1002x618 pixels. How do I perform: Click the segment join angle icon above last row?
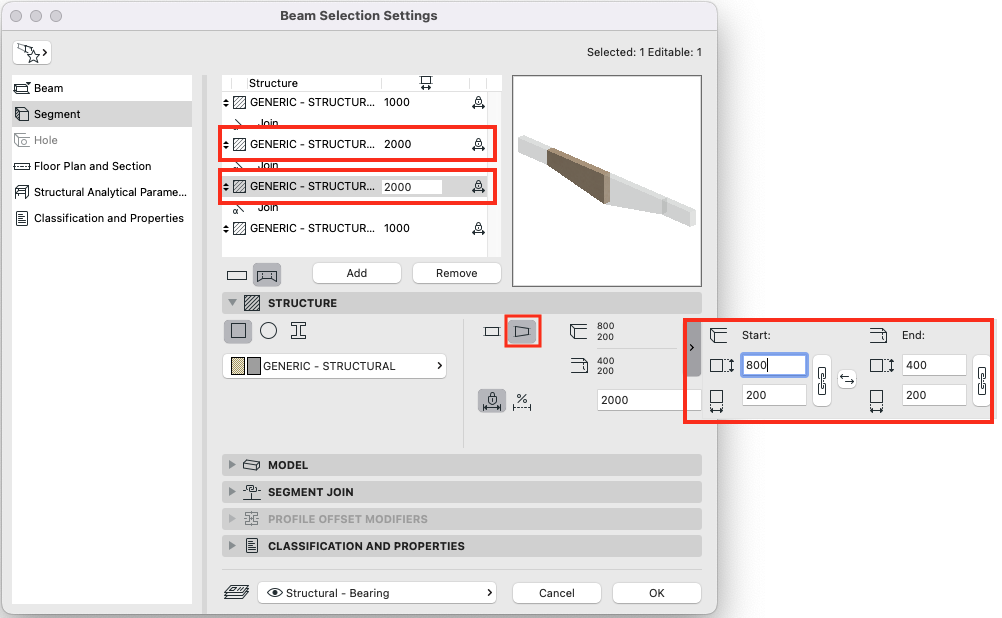(237, 208)
